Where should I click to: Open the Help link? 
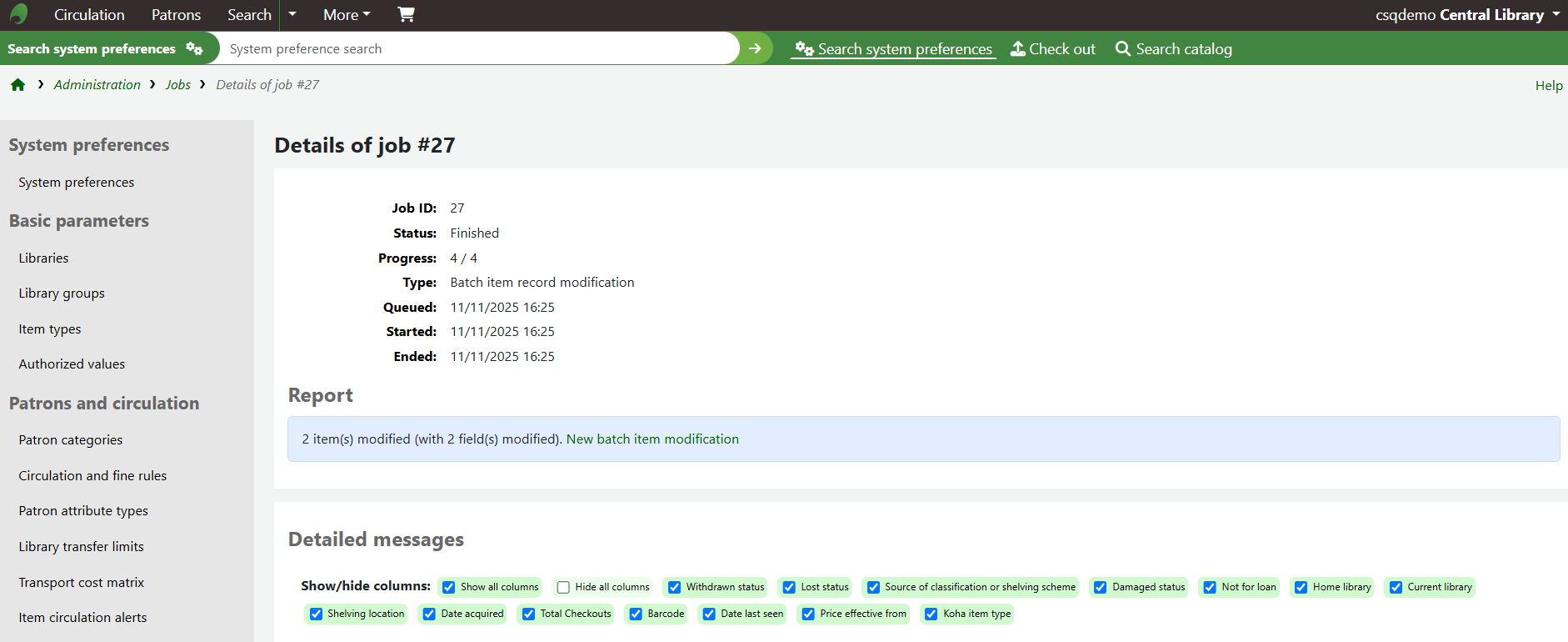(x=1549, y=85)
